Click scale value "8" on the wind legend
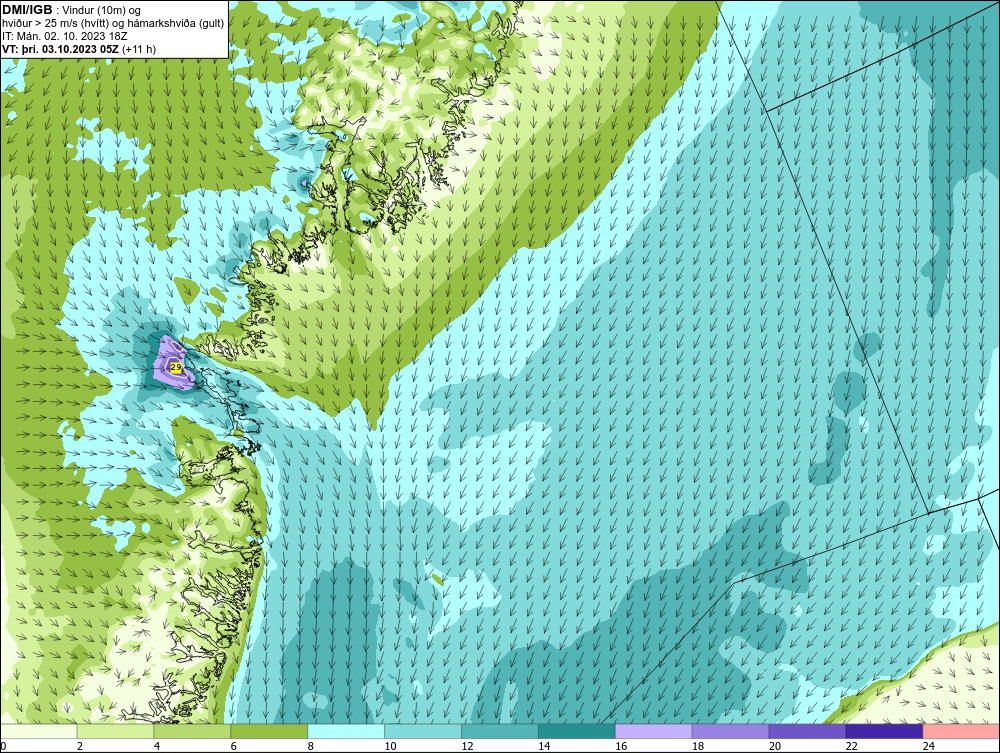1000x753 pixels. 311,746
